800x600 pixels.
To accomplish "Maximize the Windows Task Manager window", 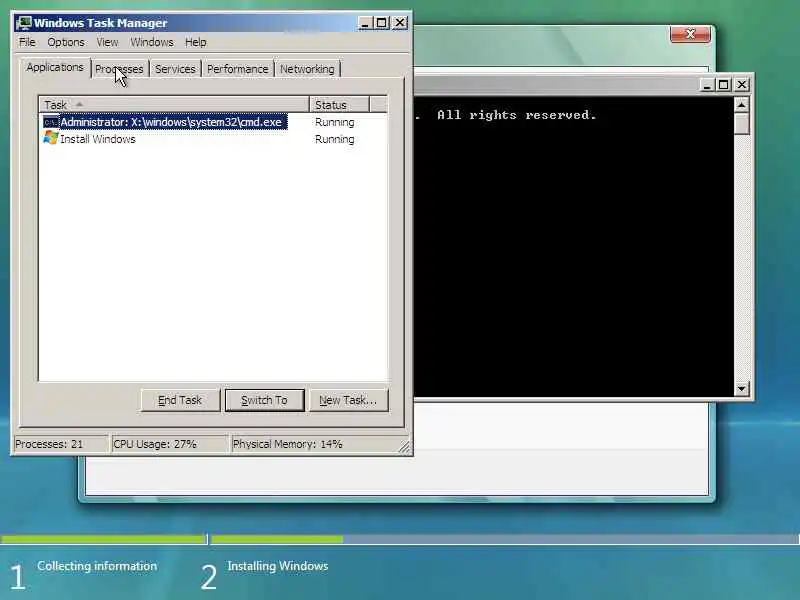I will [382, 23].
